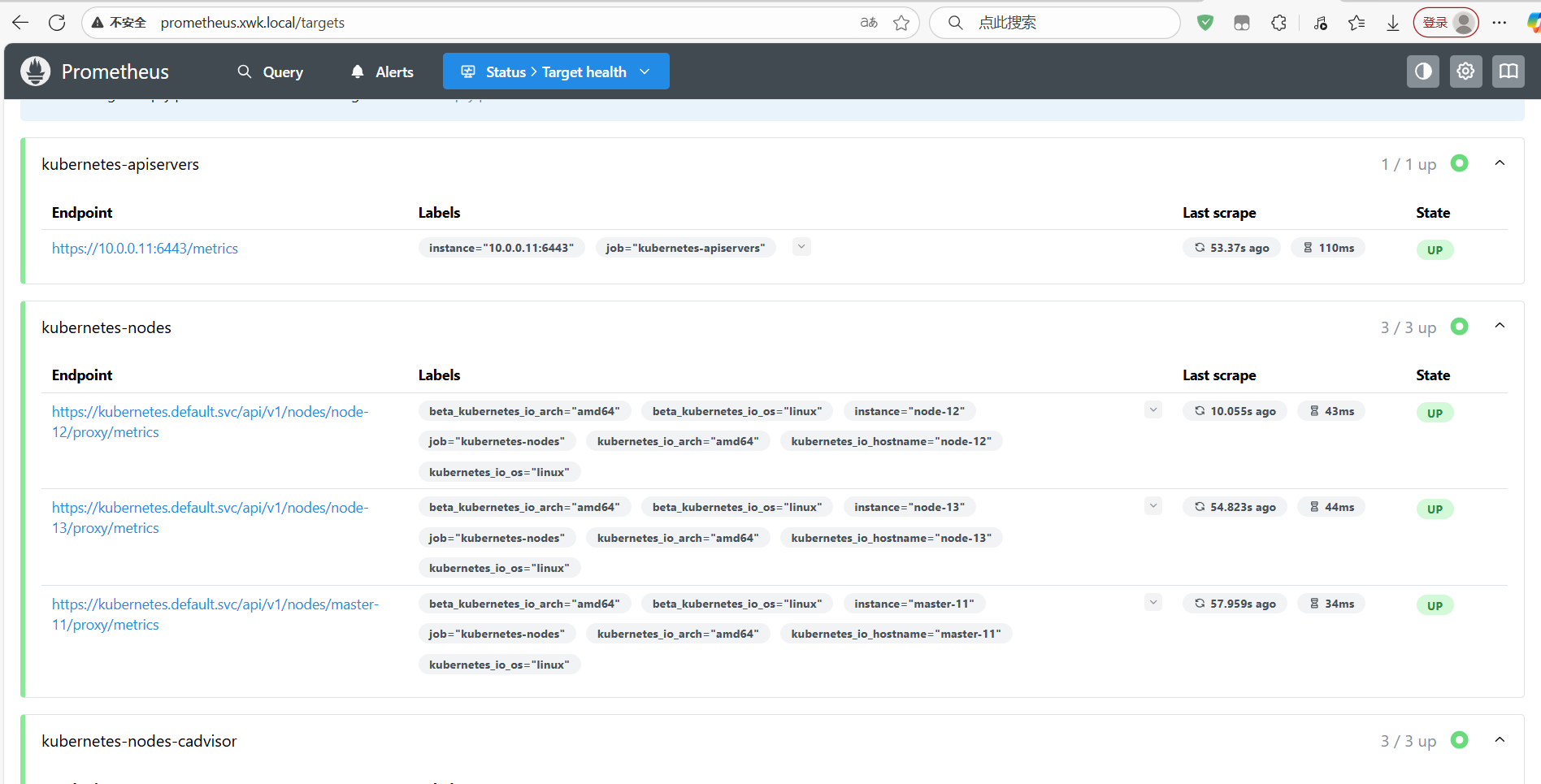Click the 54.823s ago last scrape badge
The image size is (1541, 784).
[x=1235, y=507]
